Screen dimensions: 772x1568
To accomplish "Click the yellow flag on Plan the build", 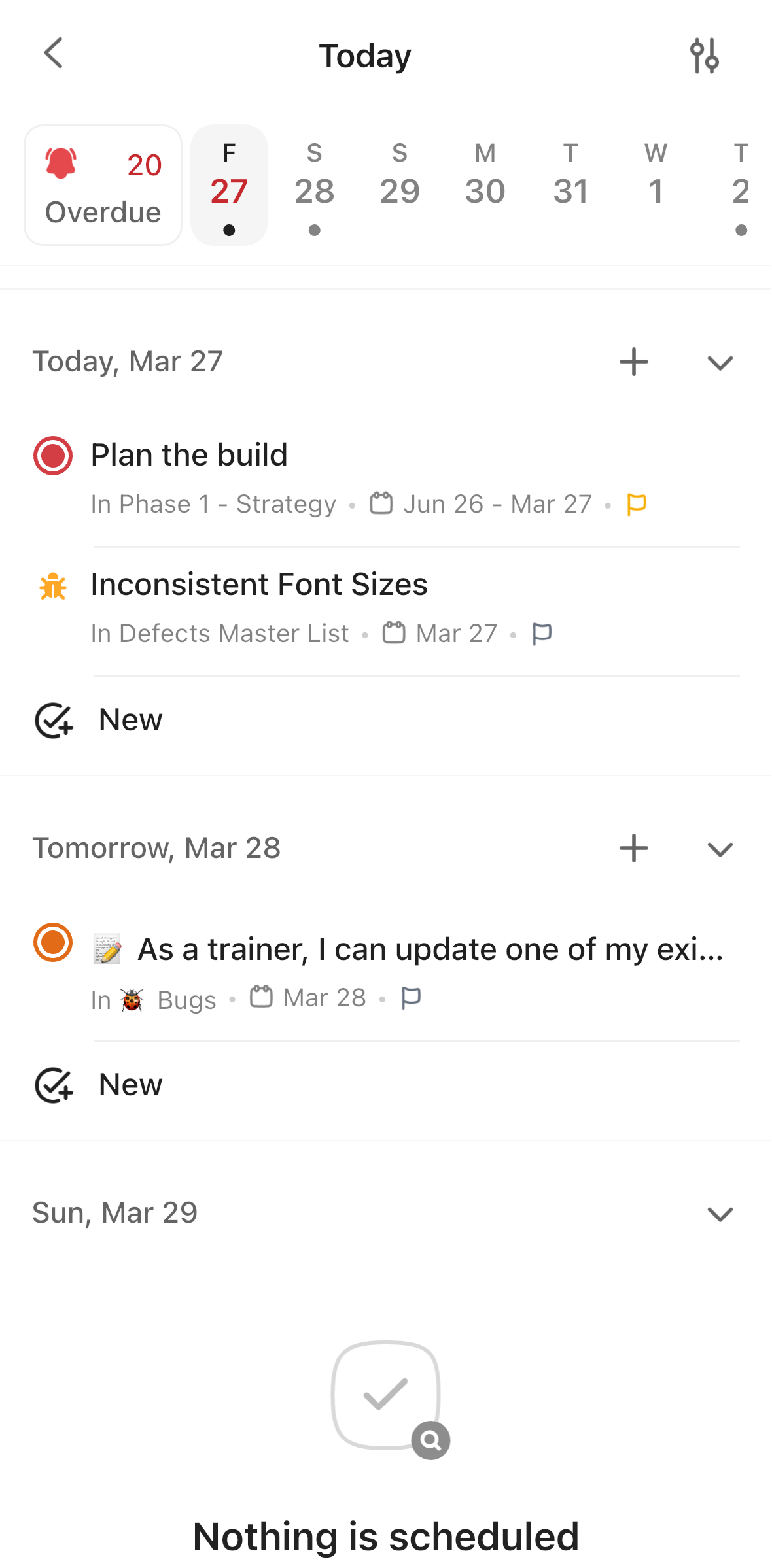I will pos(635,503).
